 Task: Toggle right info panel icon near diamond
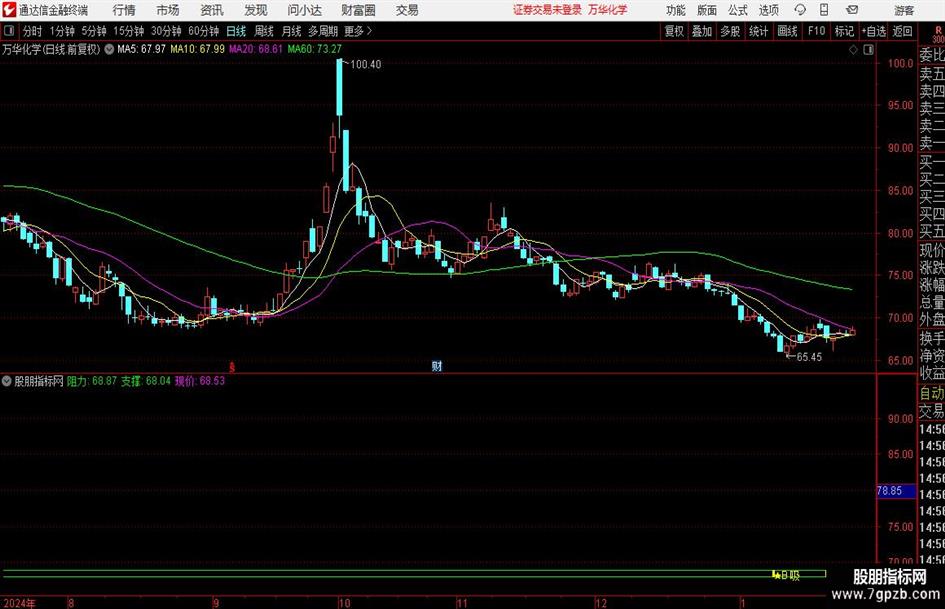coord(868,50)
